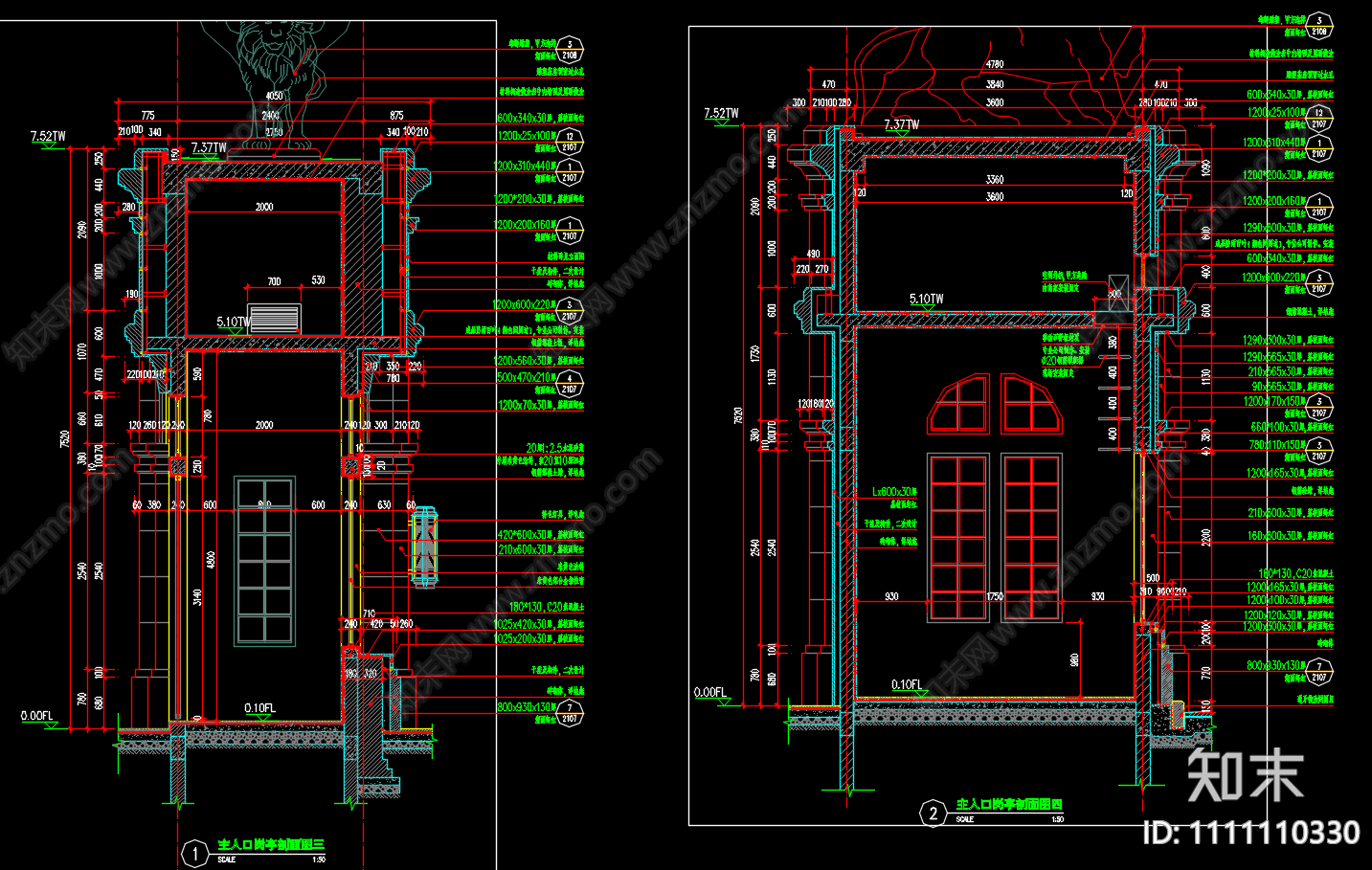Select the 12/2107 detail callout in drawing 2
Screen dimensions: 1372x870
tap(1319, 119)
